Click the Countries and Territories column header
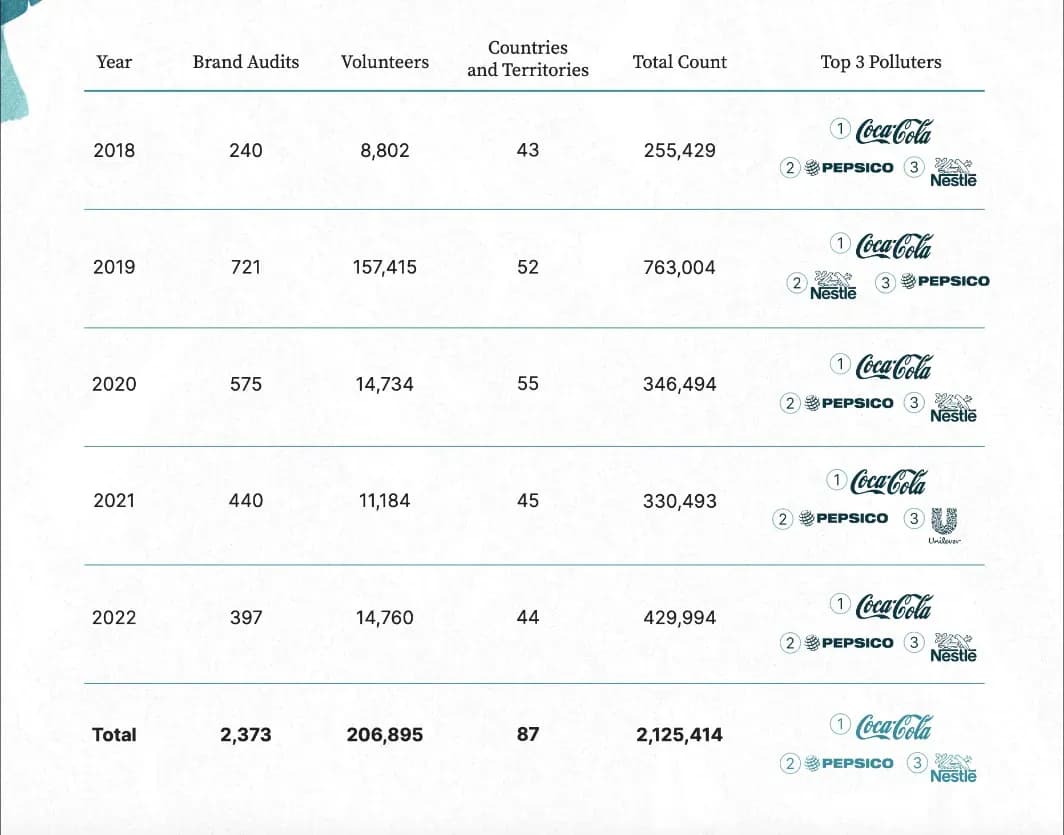This screenshot has width=1064, height=835. pyautogui.click(x=528, y=59)
